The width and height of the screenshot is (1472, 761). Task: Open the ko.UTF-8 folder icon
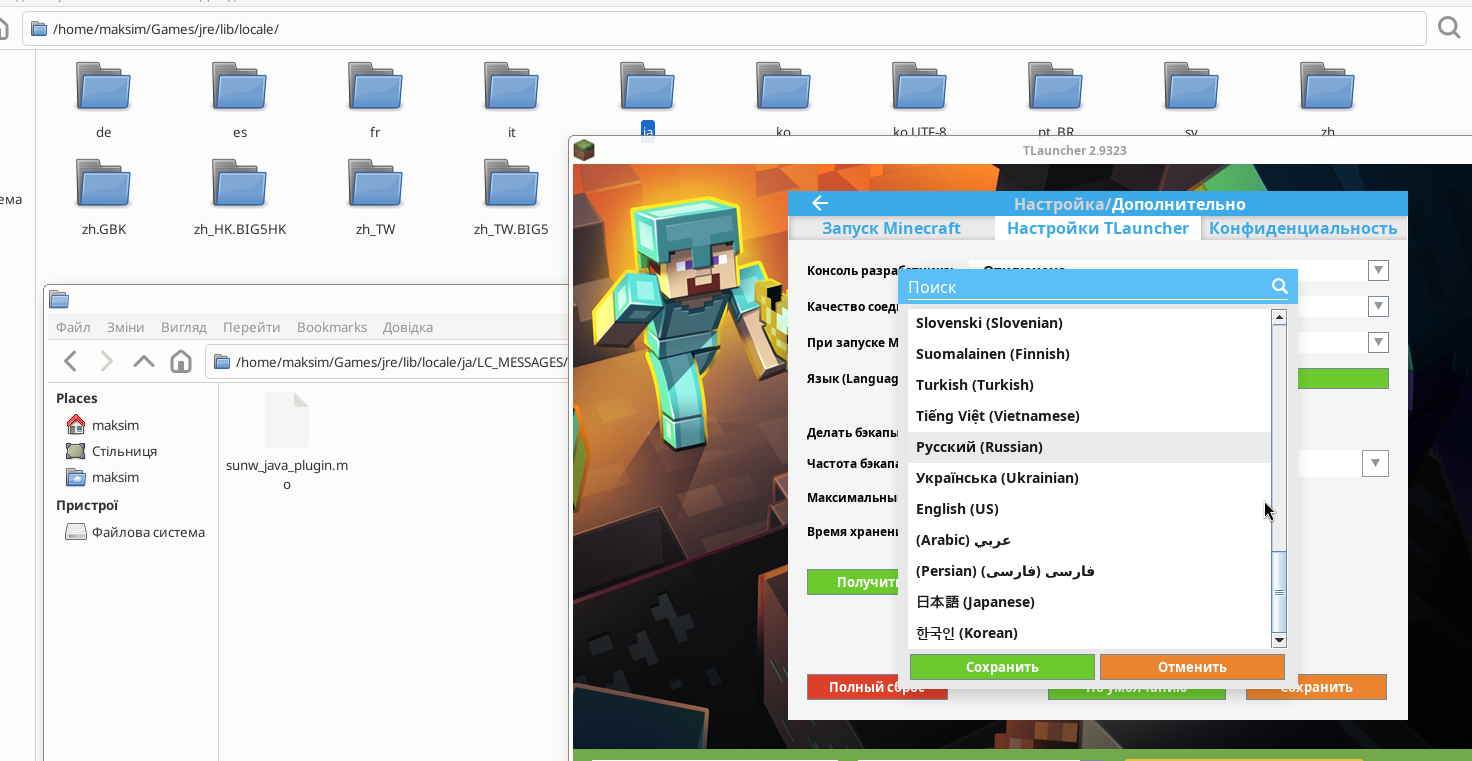920,86
